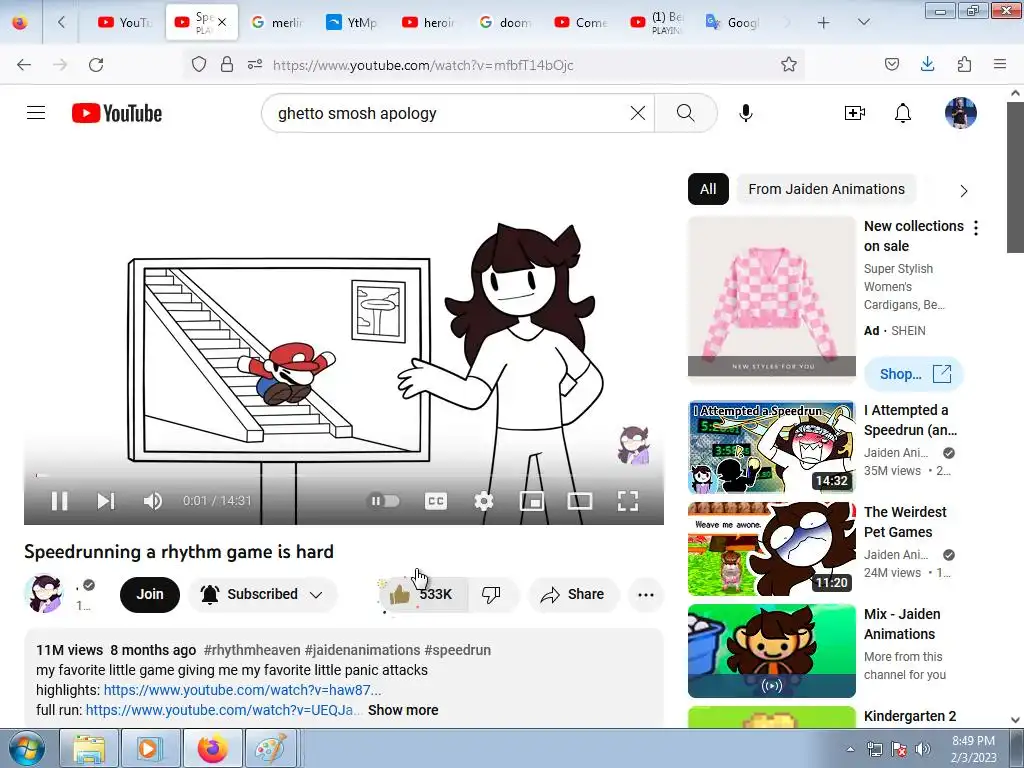The width and height of the screenshot is (1024, 768).
Task: Open I Attempted a Speedrun thumbnail
Action: click(x=771, y=447)
